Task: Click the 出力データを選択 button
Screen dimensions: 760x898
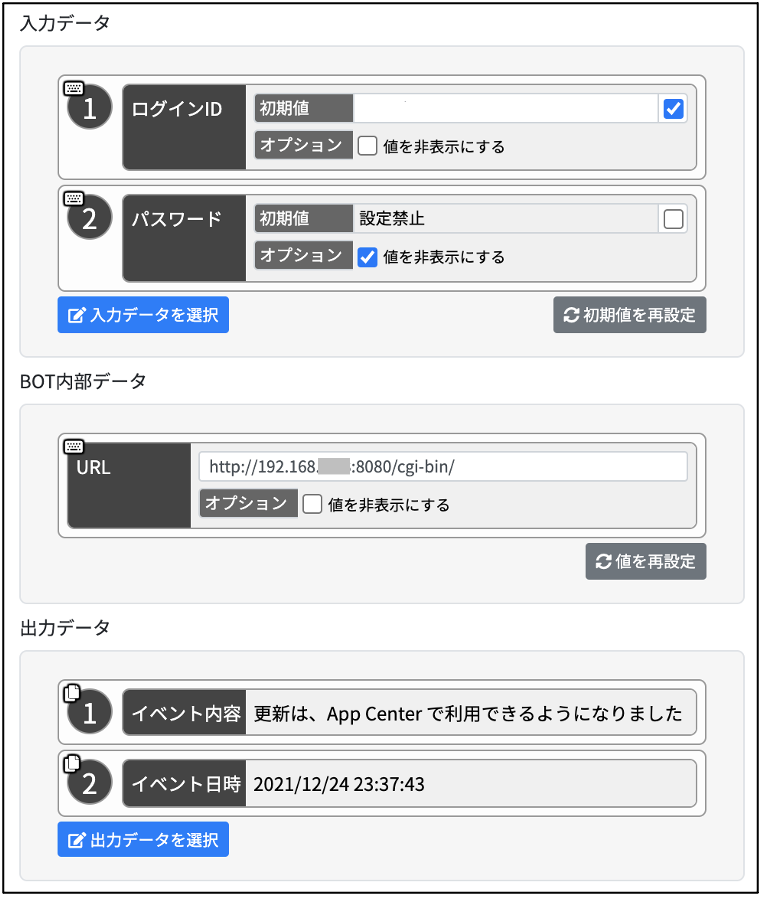Action: coord(143,840)
